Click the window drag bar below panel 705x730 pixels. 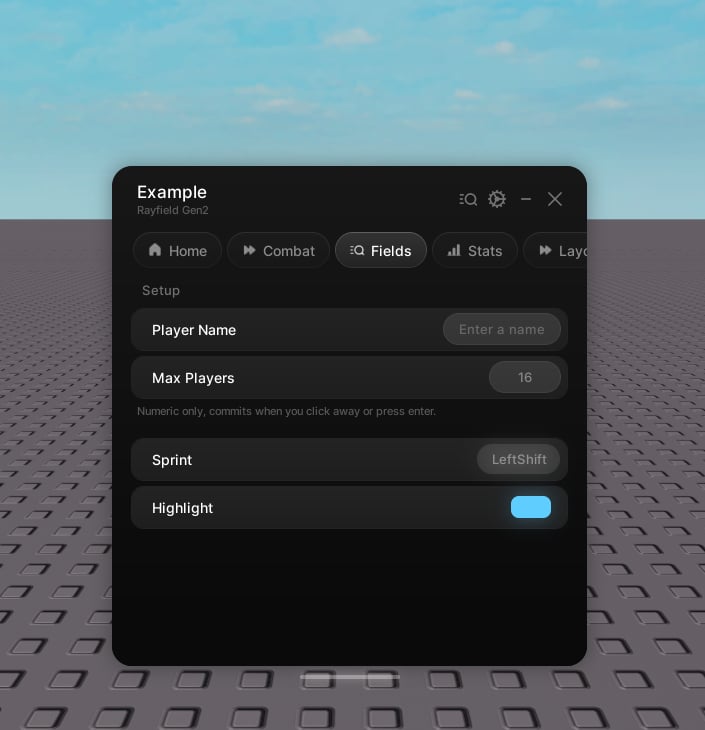tap(349, 676)
